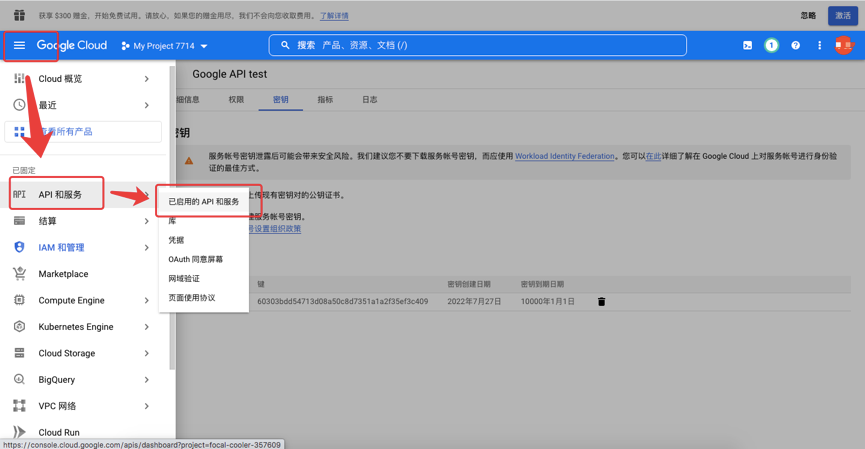This screenshot has width=865, height=449.
Task: Switch to the 指标 tab
Action: (325, 99)
